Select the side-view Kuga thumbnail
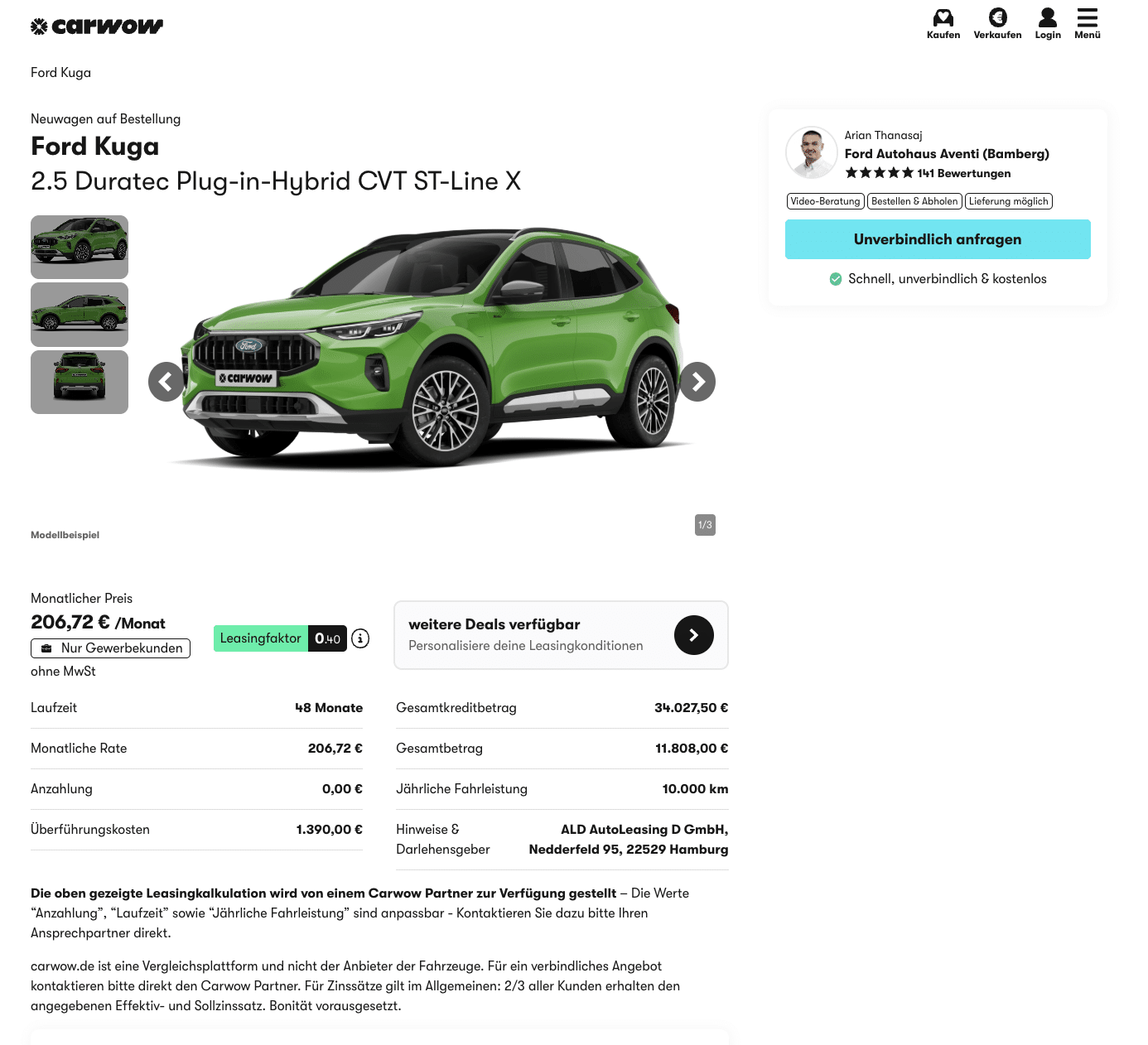Screen dimensions: 1148x1045 point(80,315)
